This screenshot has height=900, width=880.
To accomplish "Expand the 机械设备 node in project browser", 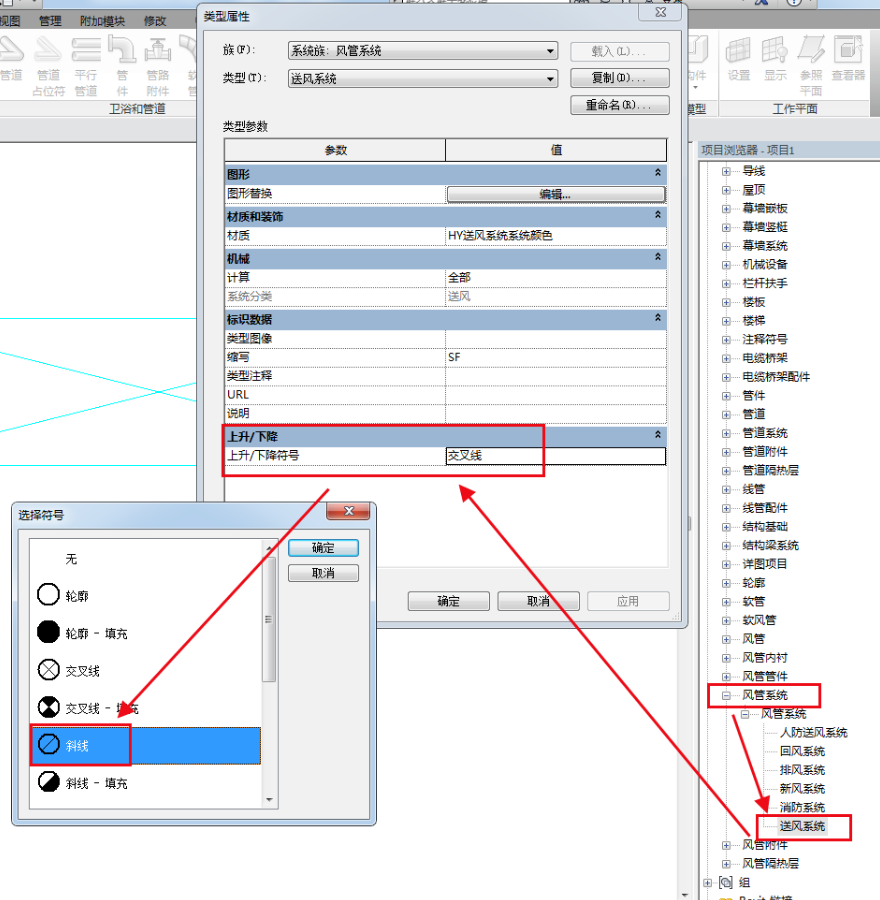I will tap(727, 265).
